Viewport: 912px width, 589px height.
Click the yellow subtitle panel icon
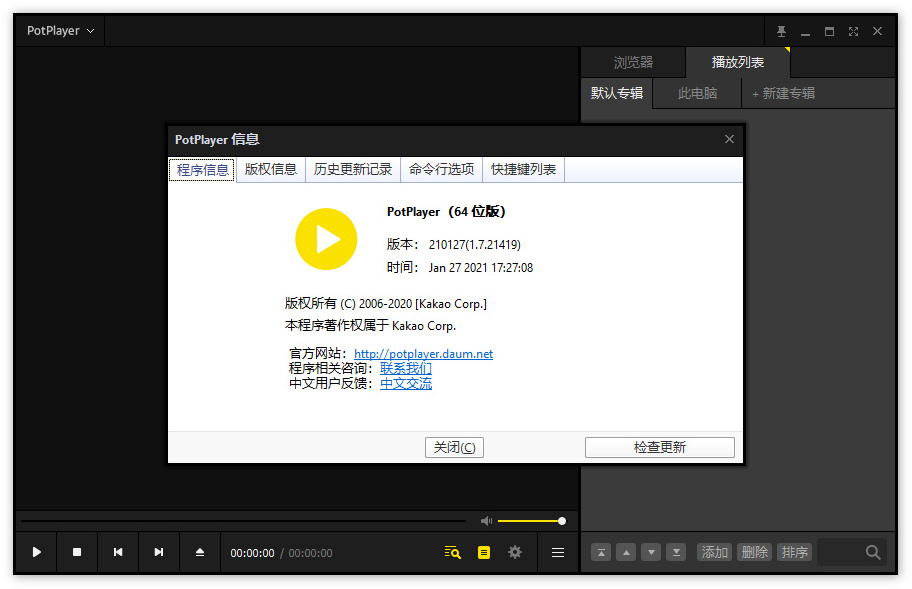[483, 551]
